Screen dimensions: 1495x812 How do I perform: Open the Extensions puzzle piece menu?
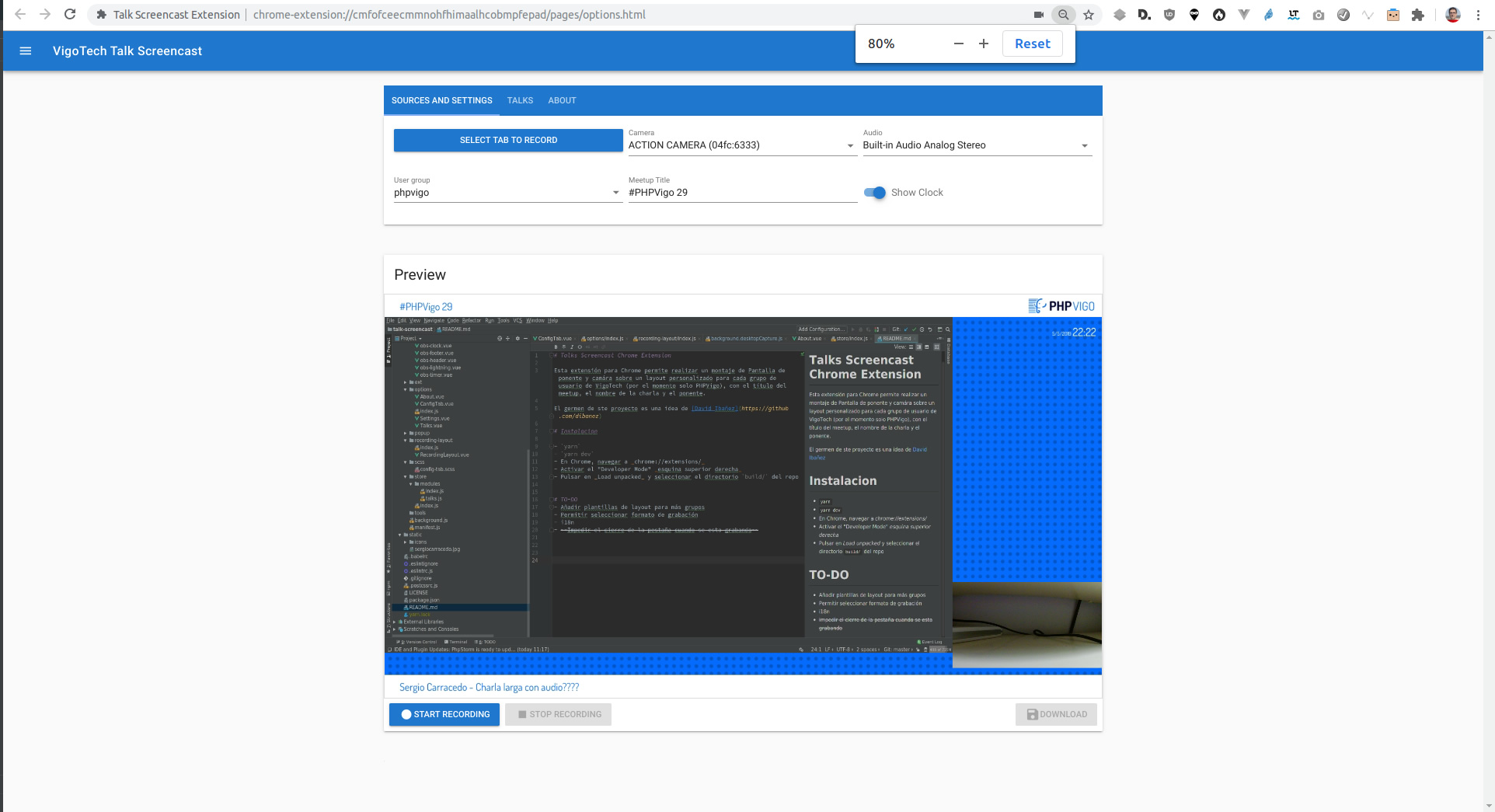pos(1418,15)
